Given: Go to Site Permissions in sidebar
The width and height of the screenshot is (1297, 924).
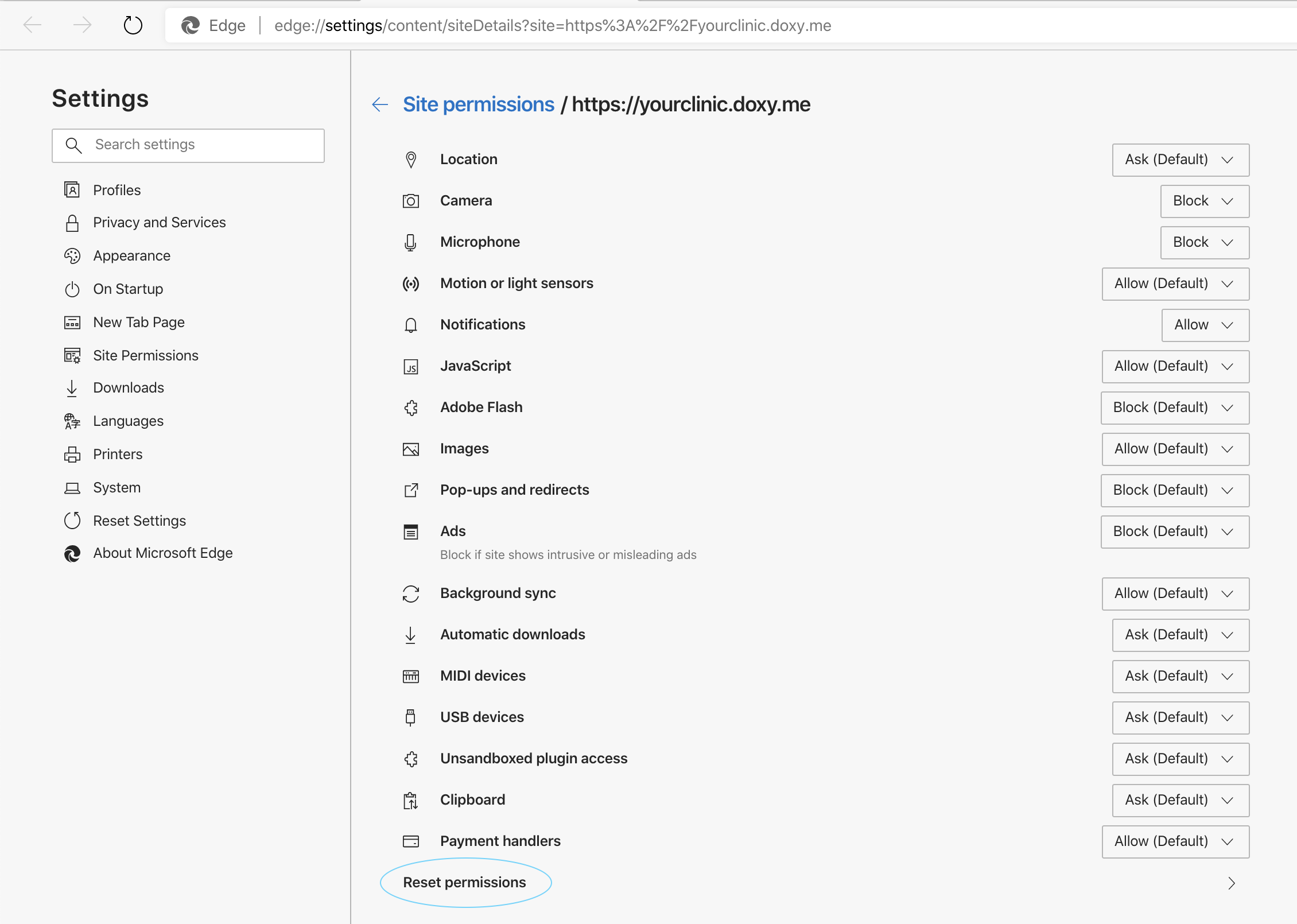Looking at the screenshot, I should pos(145,356).
